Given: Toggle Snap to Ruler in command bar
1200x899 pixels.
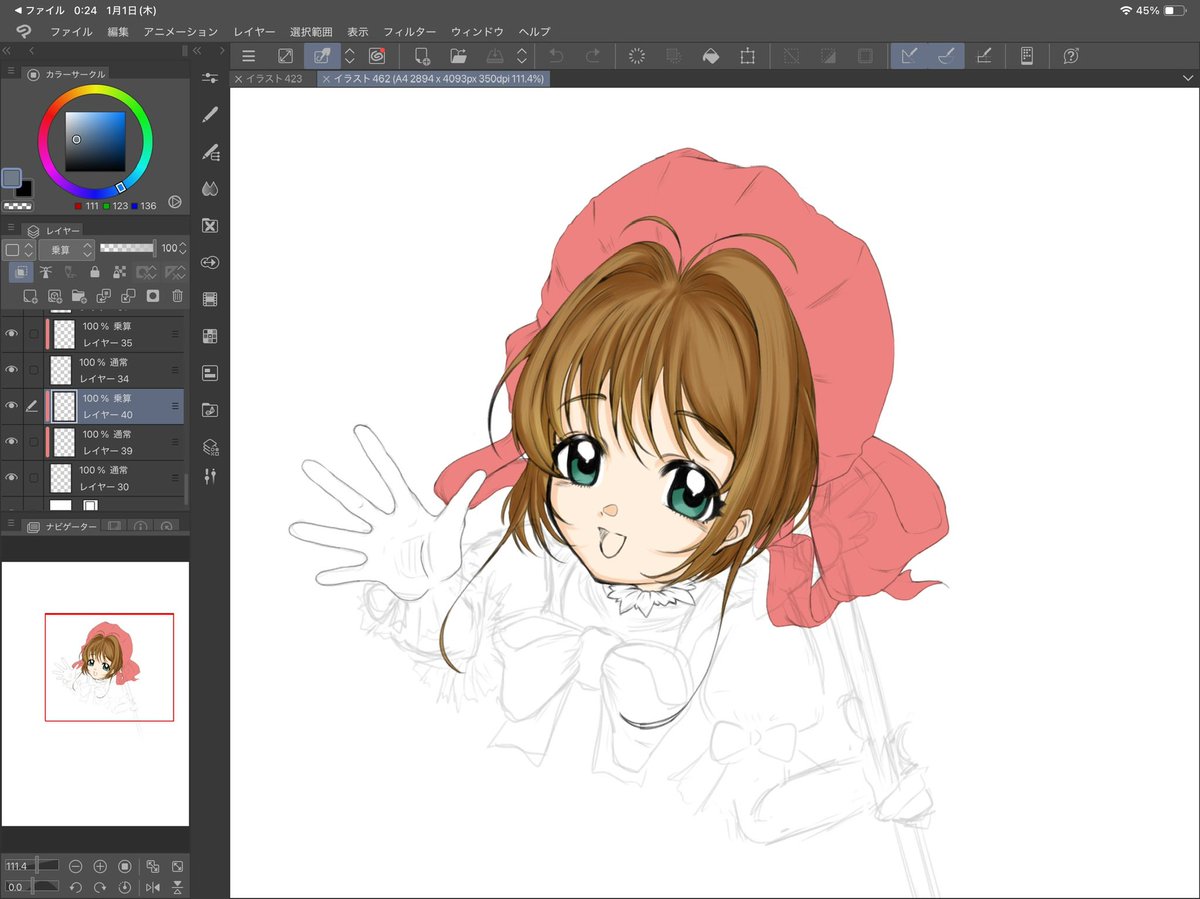Looking at the screenshot, I should (x=908, y=56).
